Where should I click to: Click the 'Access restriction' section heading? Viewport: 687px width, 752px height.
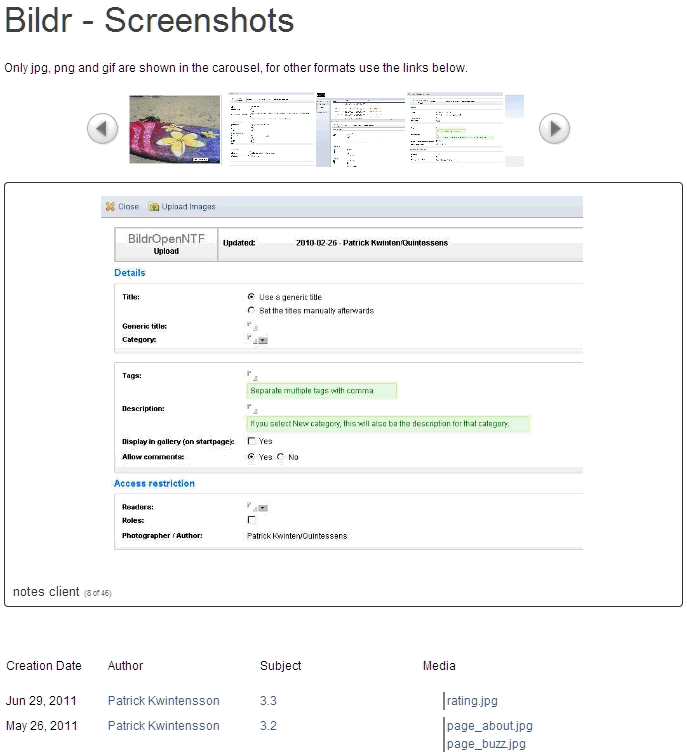[x=154, y=483]
